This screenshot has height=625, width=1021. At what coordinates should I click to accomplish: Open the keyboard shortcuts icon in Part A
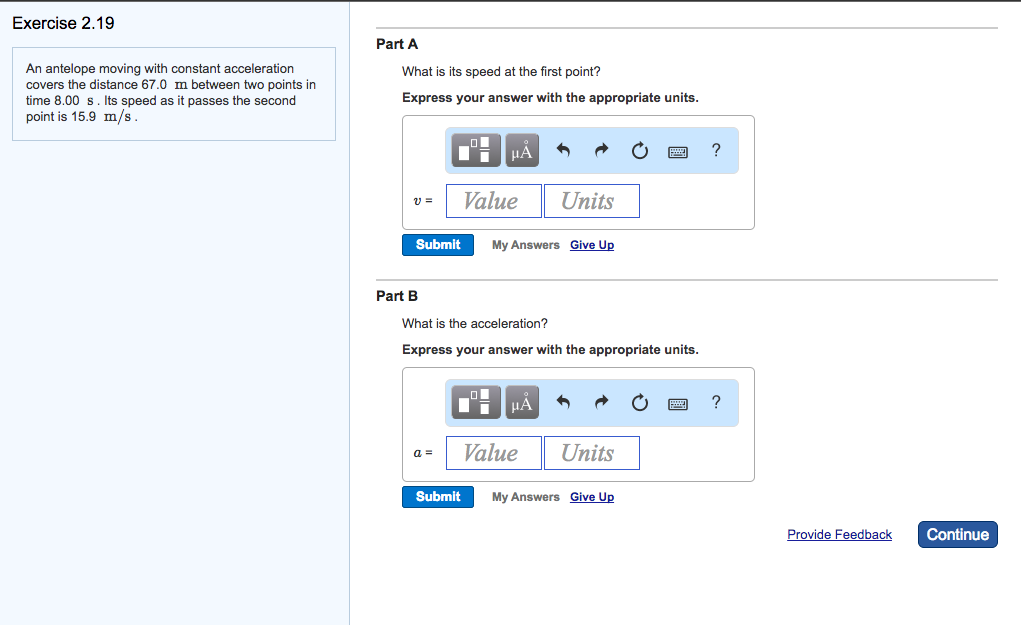pos(678,151)
